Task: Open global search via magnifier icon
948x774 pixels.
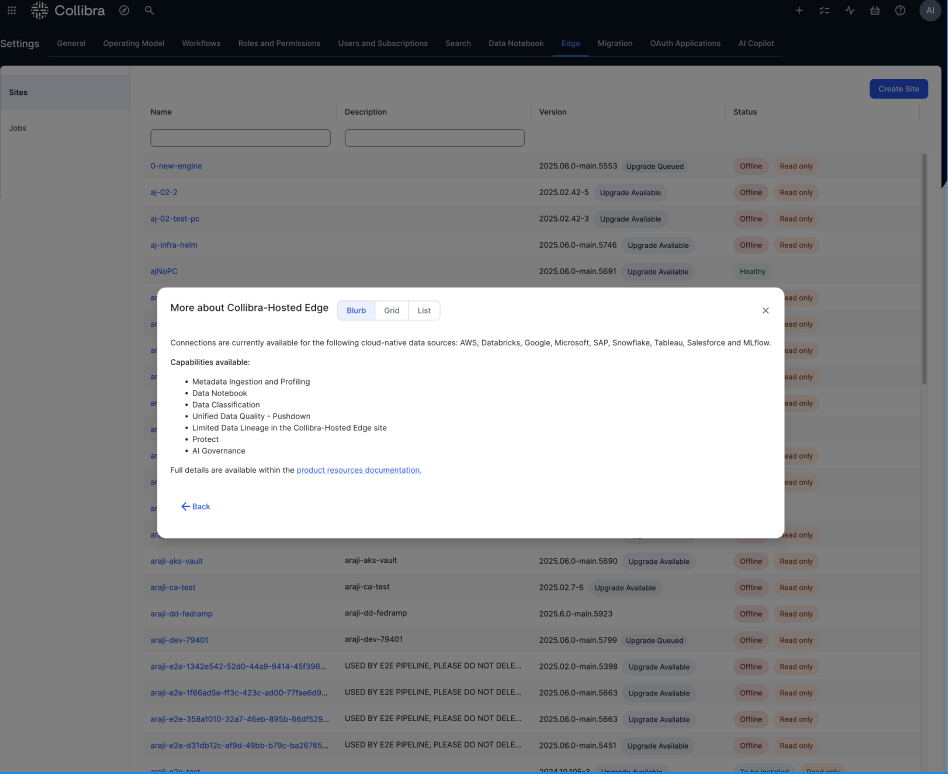Action: [149, 10]
